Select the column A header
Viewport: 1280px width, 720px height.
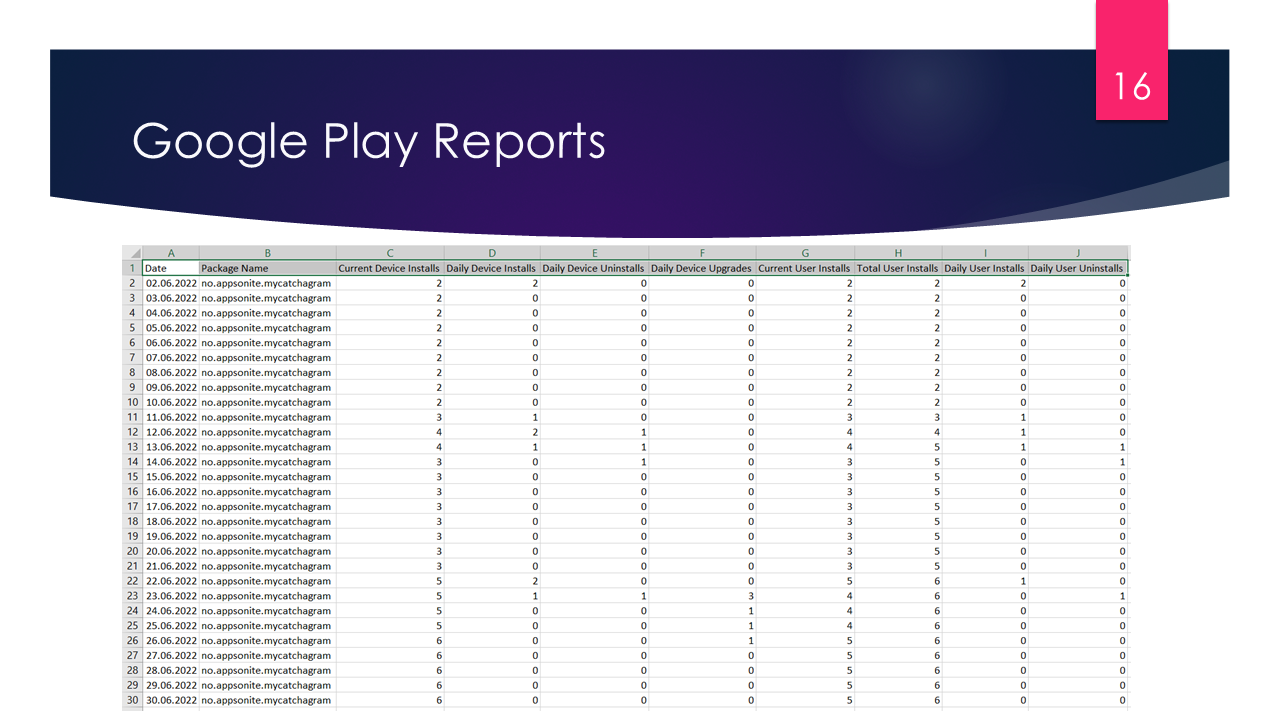click(171, 253)
